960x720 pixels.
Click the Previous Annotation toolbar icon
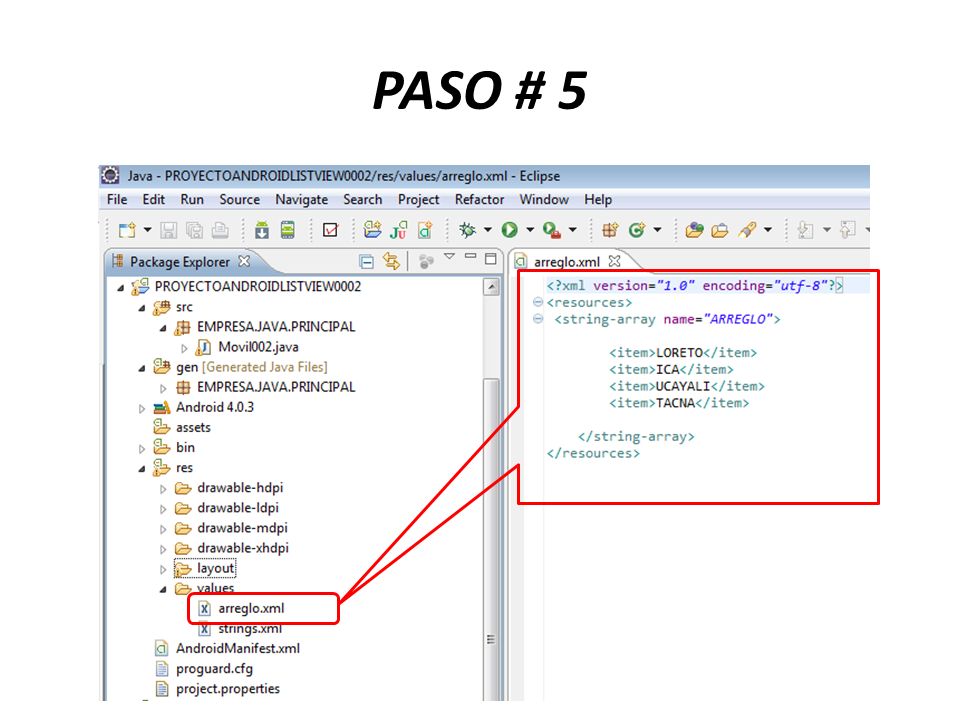tap(848, 230)
